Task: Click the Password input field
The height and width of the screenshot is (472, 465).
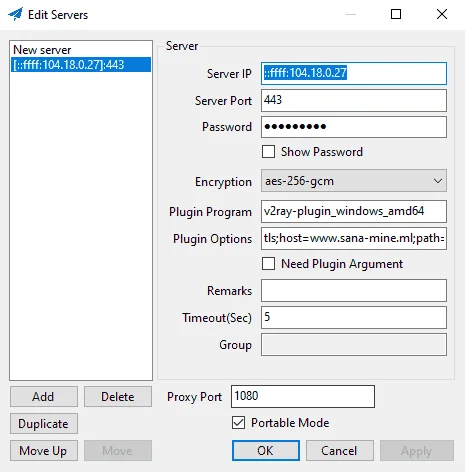Action: (x=354, y=127)
